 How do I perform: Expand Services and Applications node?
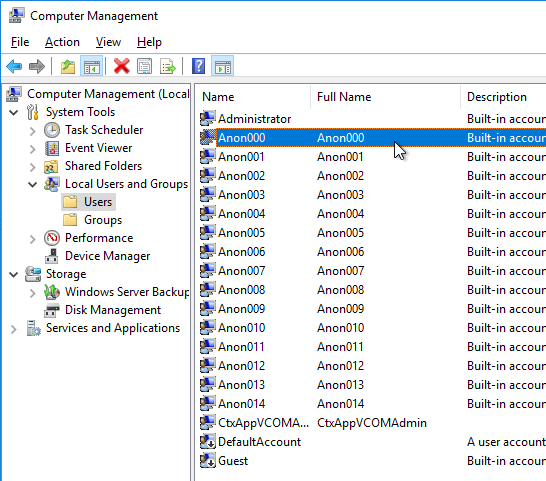tap(14, 329)
